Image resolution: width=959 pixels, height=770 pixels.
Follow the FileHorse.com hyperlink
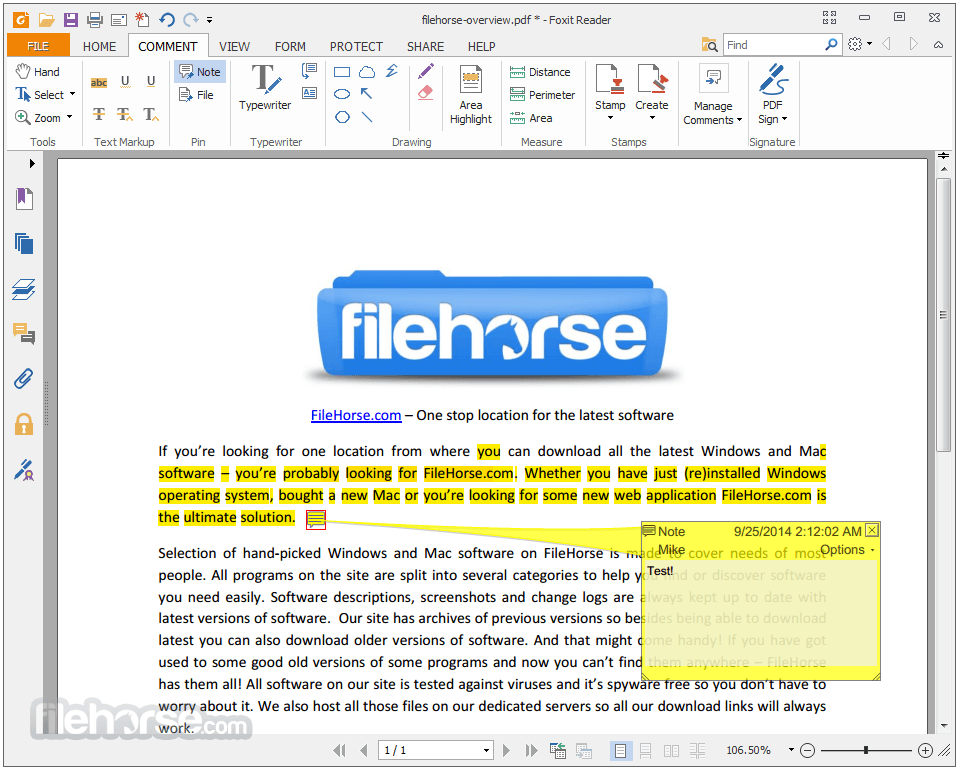pos(356,415)
